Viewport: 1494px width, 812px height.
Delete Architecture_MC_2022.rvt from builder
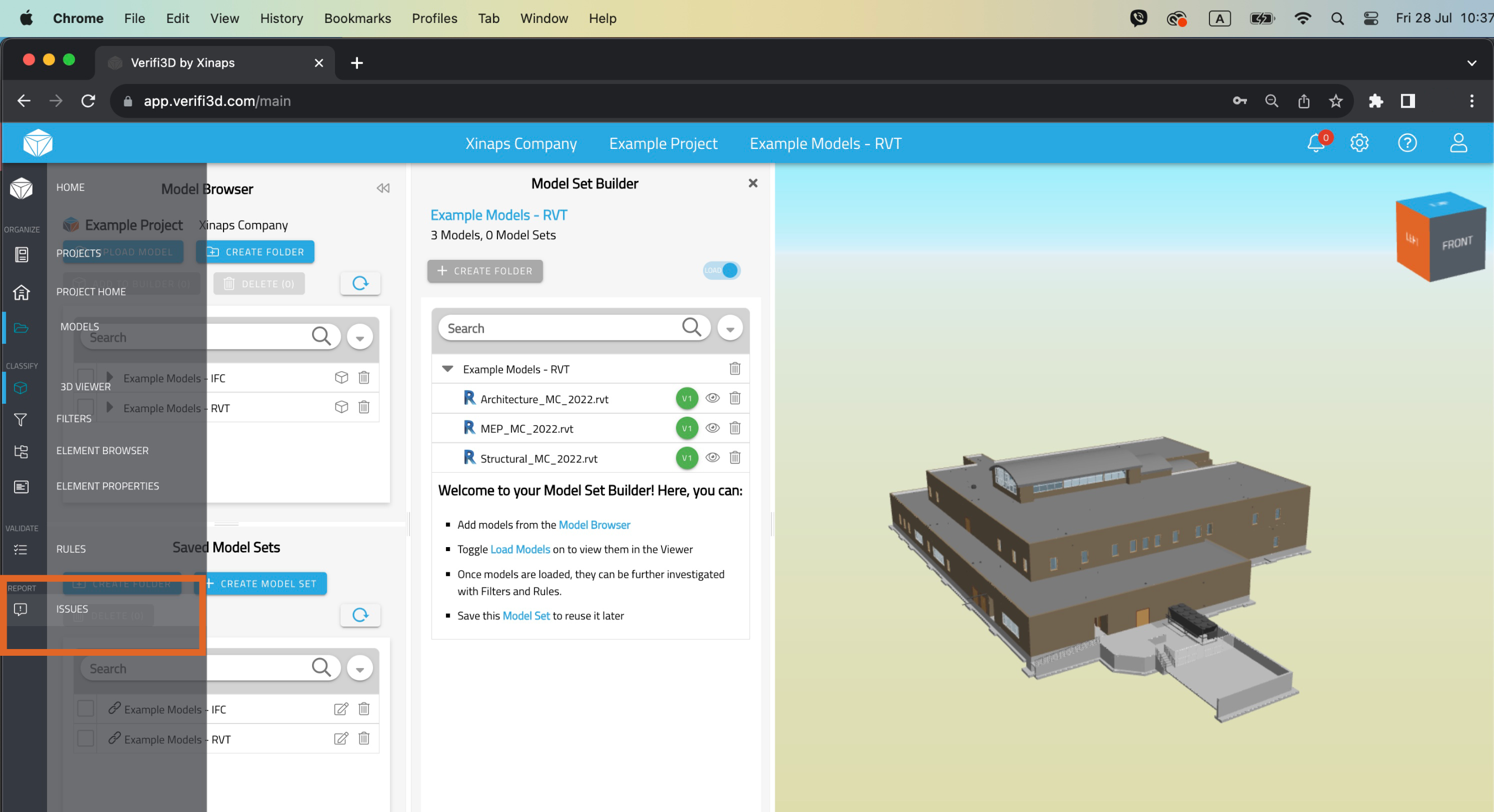tap(735, 398)
